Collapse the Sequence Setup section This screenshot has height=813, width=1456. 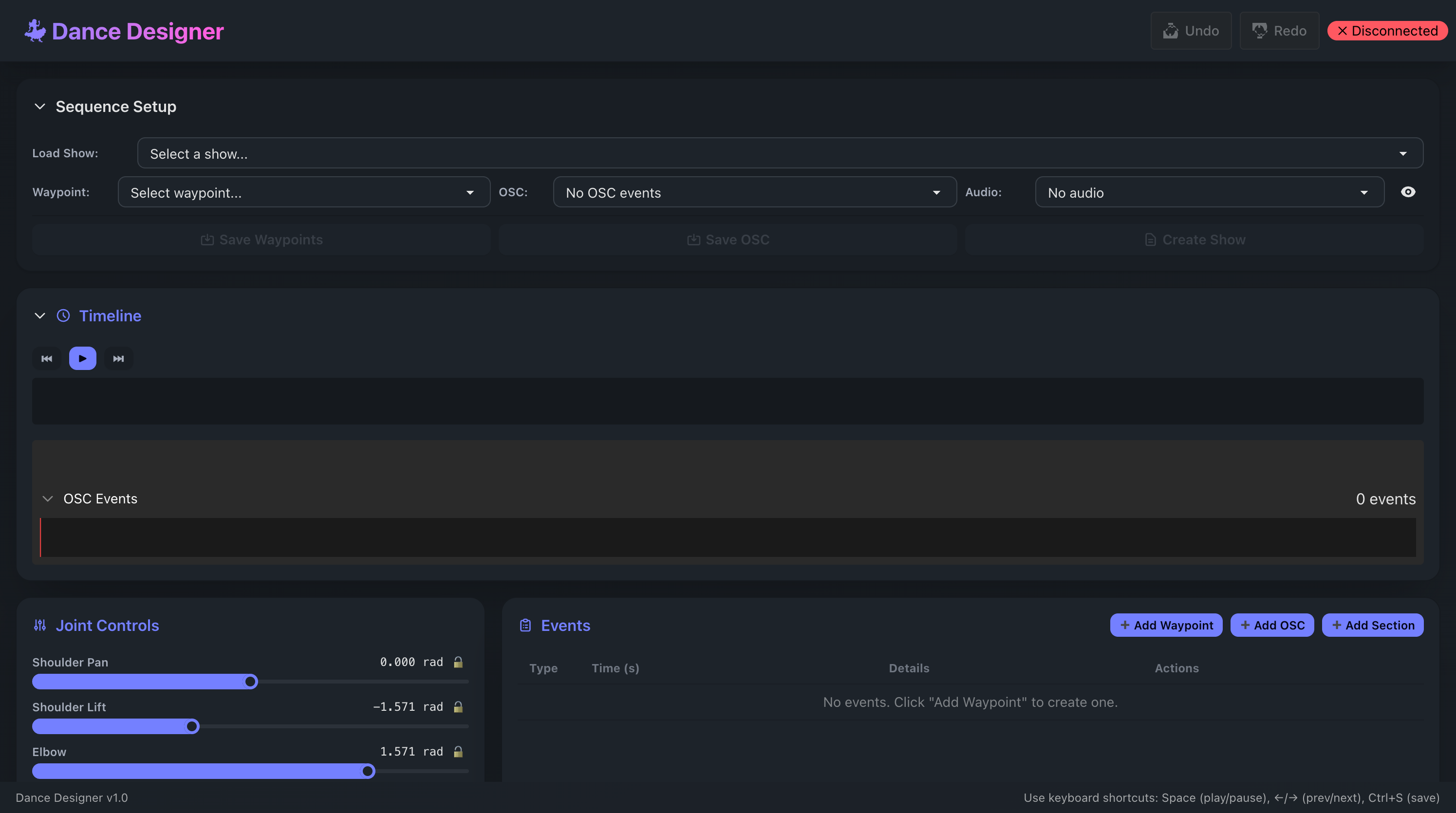39,106
